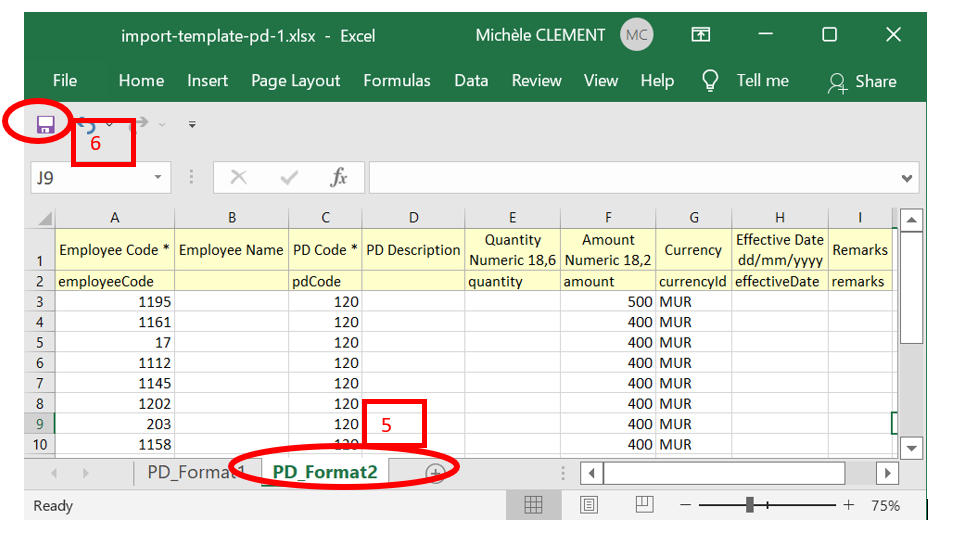The image size is (953, 537).
Task: Select cell containing amount 500
Action: pyautogui.click(x=608, y=302)
